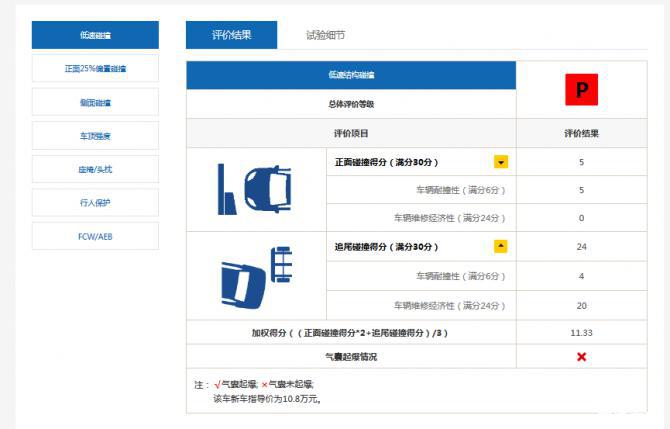Click the 追尾碰撞得分（满分30分） label
This screenshot has width=670, height=429.
click(x=386, y=247)
